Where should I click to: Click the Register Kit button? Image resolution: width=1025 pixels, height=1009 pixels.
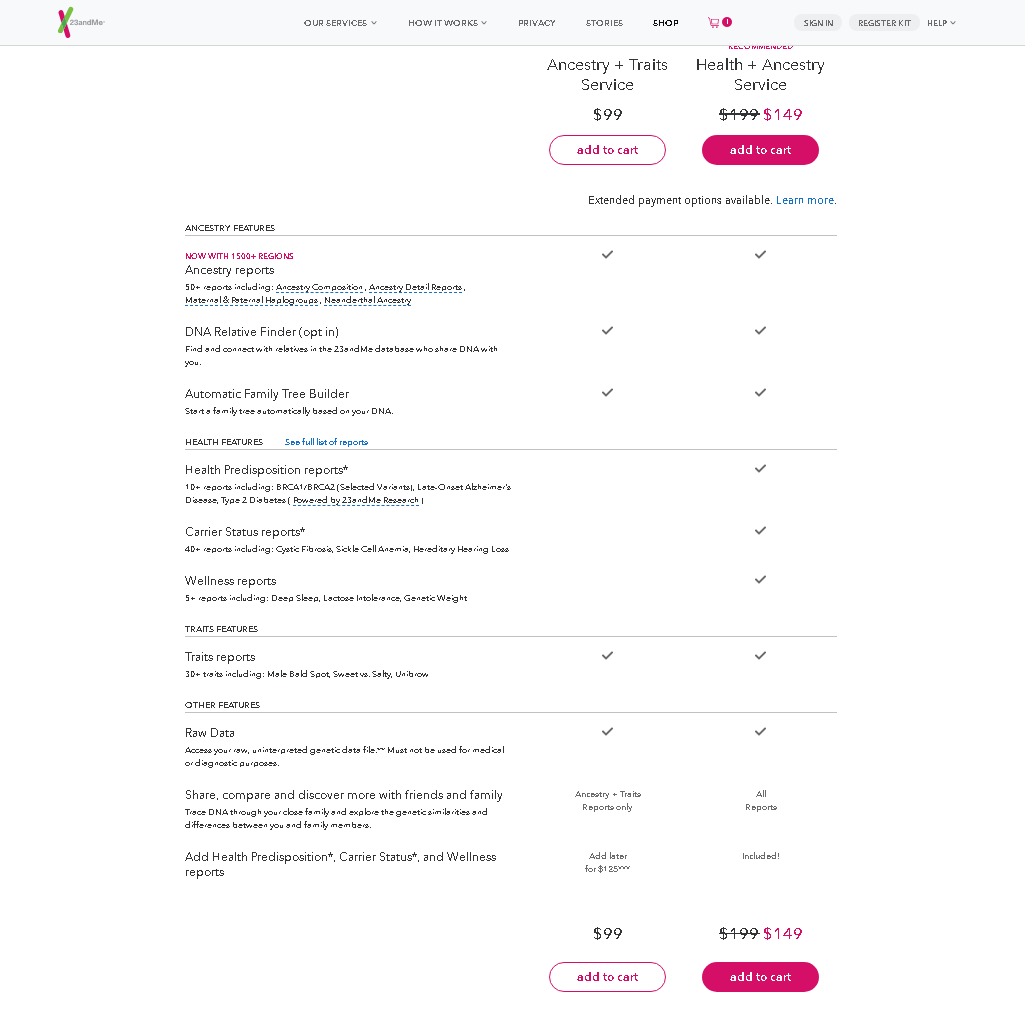tap(884, 23)
